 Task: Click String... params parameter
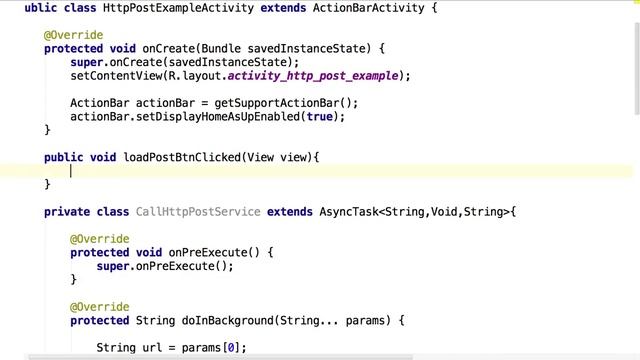[x=332, y=320]
